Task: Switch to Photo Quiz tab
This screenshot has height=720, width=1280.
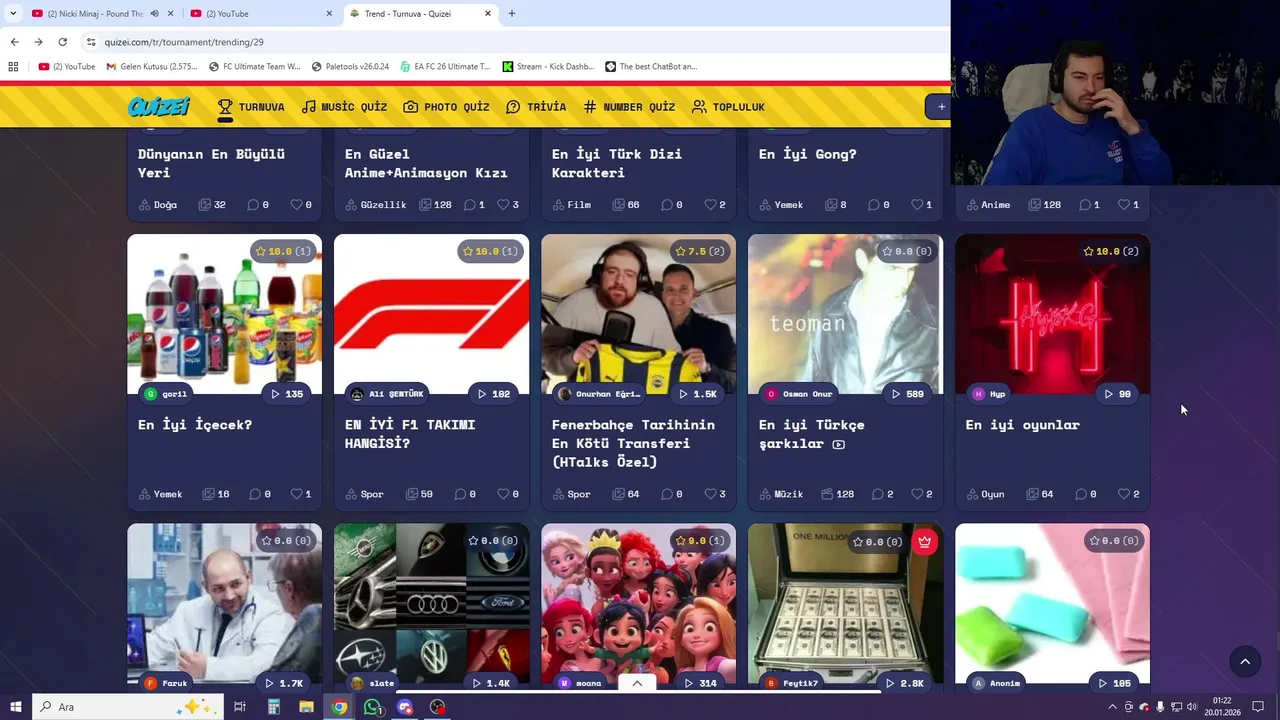Action: point(446,107)
